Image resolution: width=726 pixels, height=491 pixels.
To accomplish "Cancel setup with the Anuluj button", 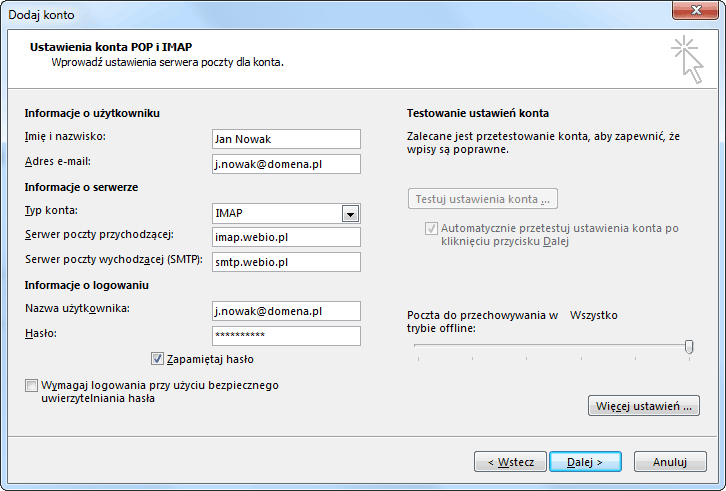I will click(x=670, y=462).
